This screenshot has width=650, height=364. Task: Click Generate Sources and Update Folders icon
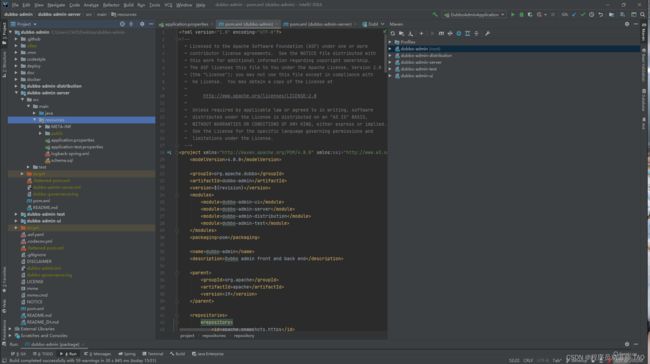(x=401, y=34)
